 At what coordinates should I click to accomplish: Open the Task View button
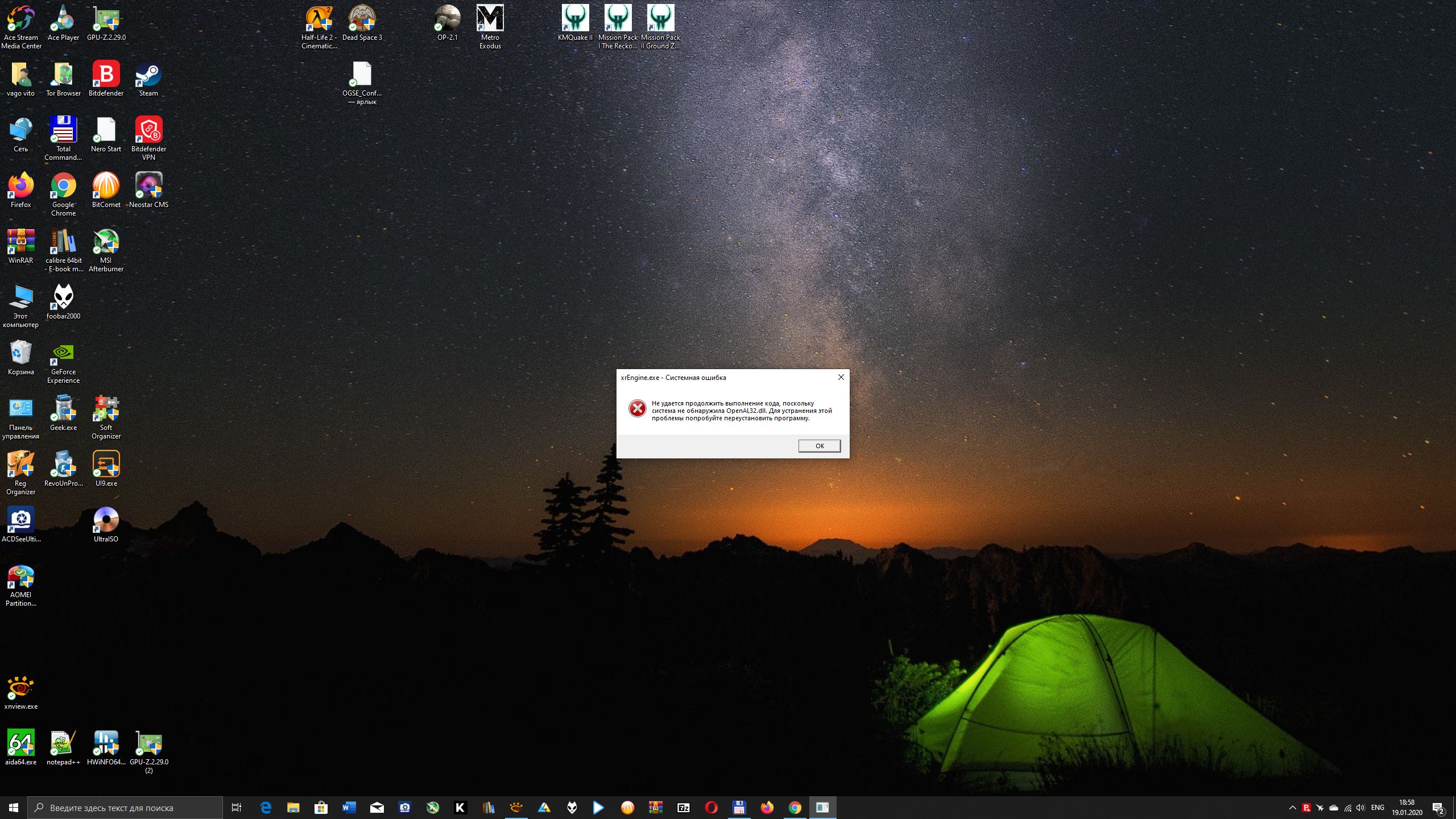pyautogui.click(x=237, y=808)
